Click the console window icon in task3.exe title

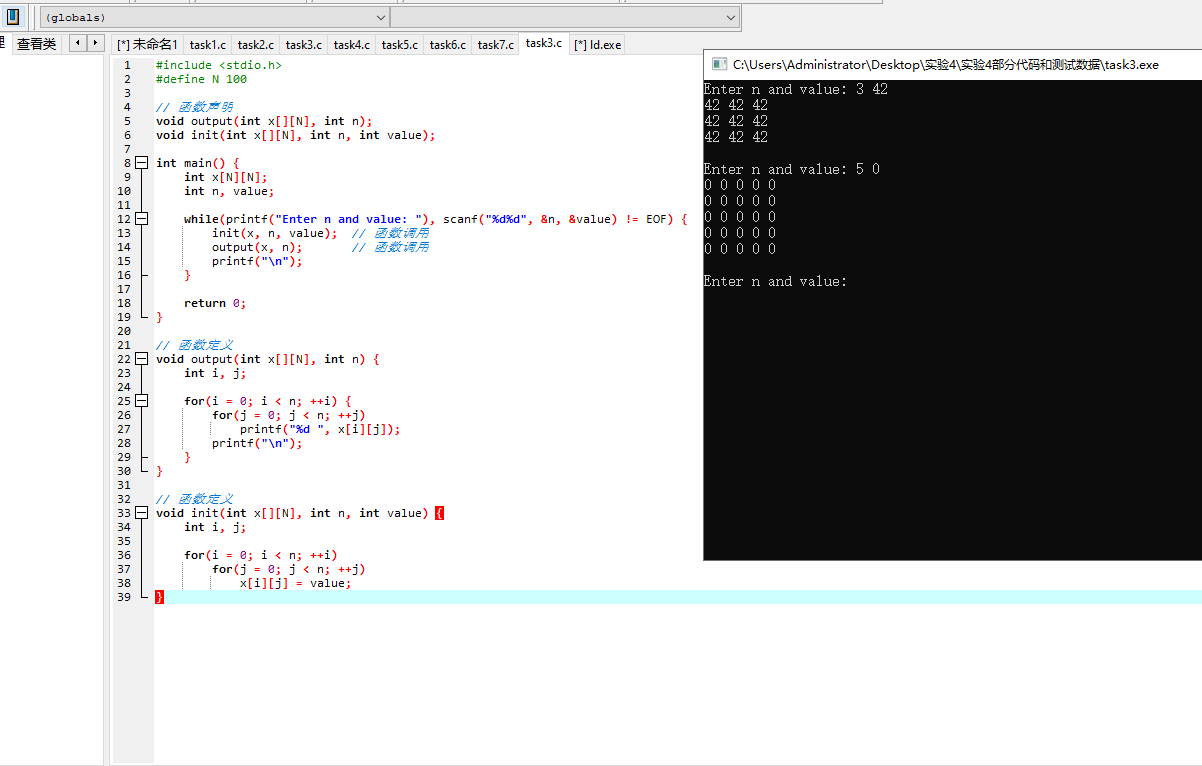click(x=718, y=64)
